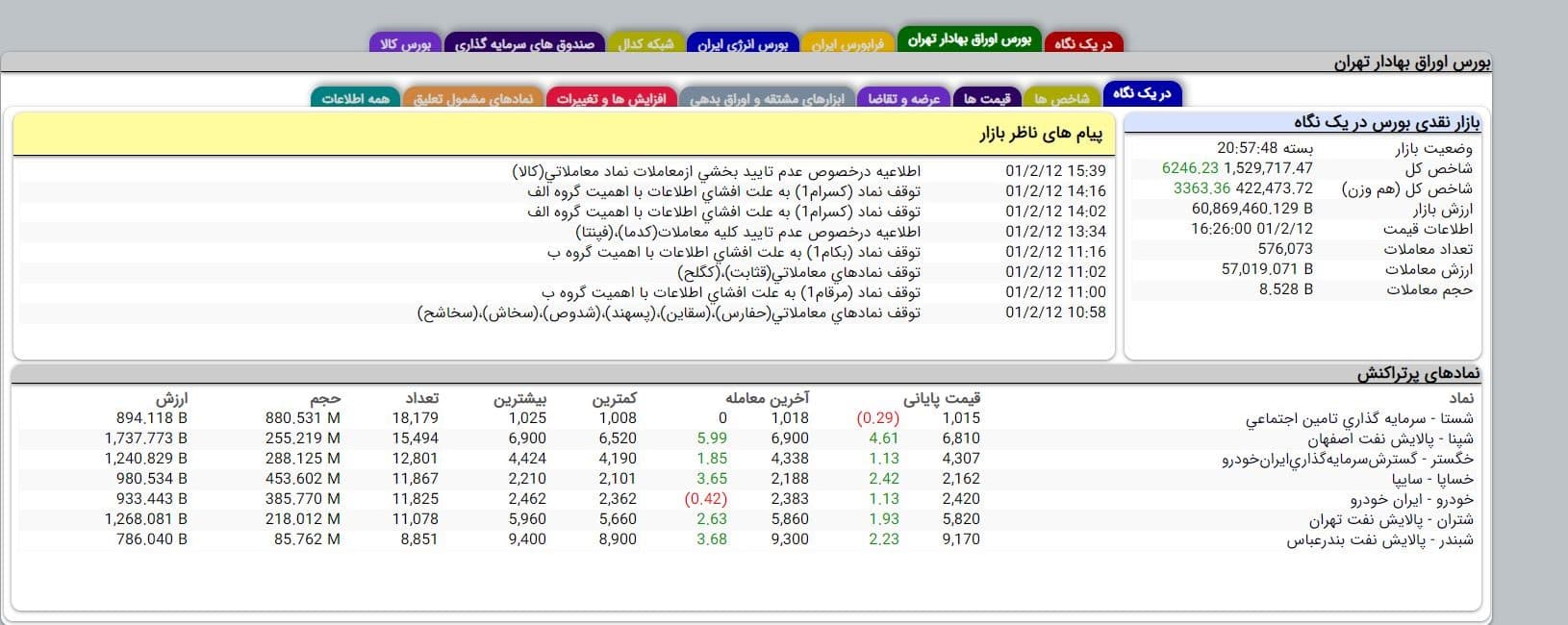Open the 11:00 message about مرقام1
The height and width of the screenshot is (625, 1568).
[x=730, y=292]
